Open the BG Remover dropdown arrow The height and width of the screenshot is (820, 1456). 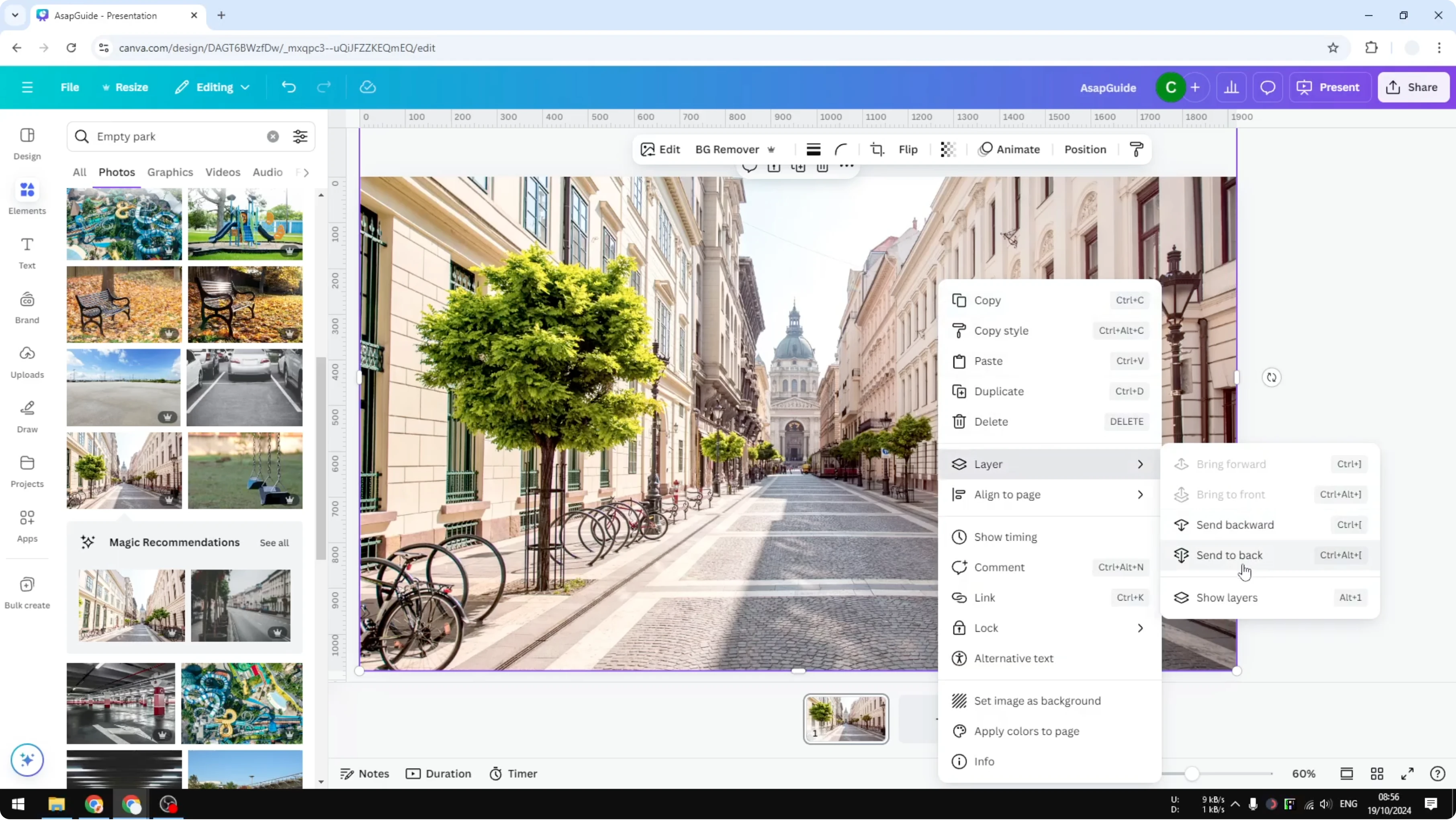click(772, 149)
